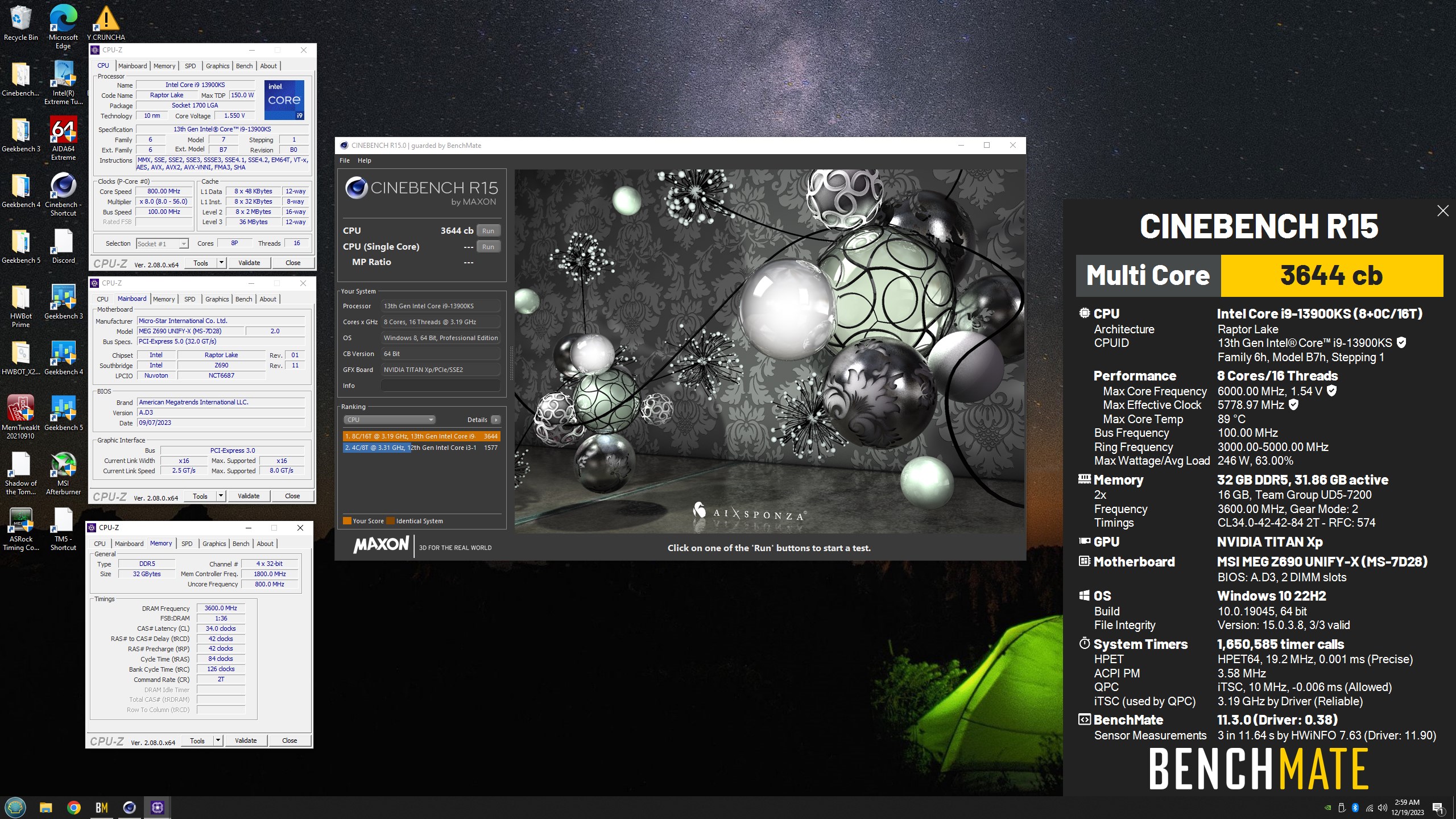Image resolution: width=1456 pixels, height=819 pixels.
Task: Launch Cinebench Shortcut desktop icon
Action: click(x=63, y=194)
